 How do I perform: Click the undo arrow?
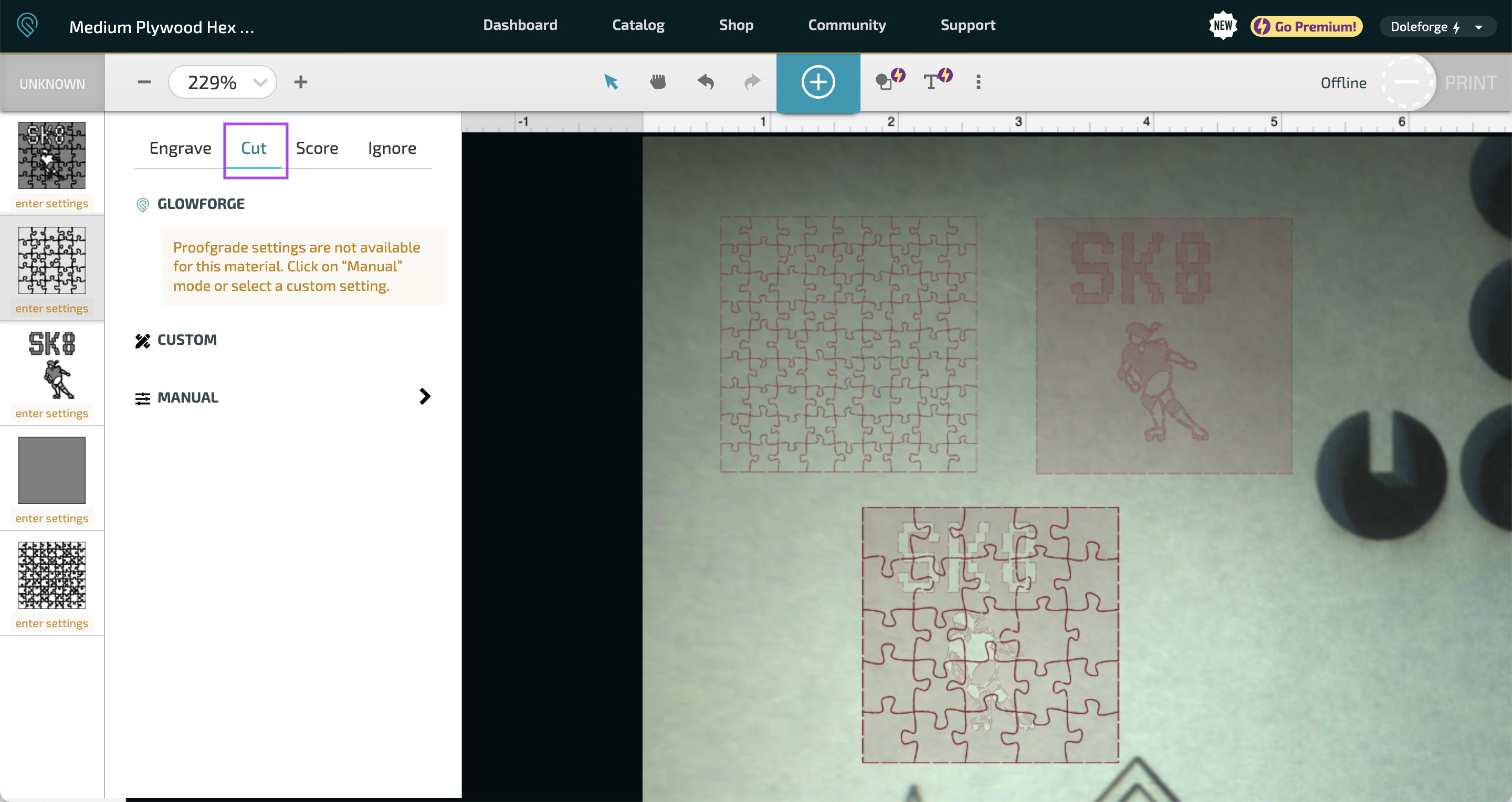tap(706, 82)
